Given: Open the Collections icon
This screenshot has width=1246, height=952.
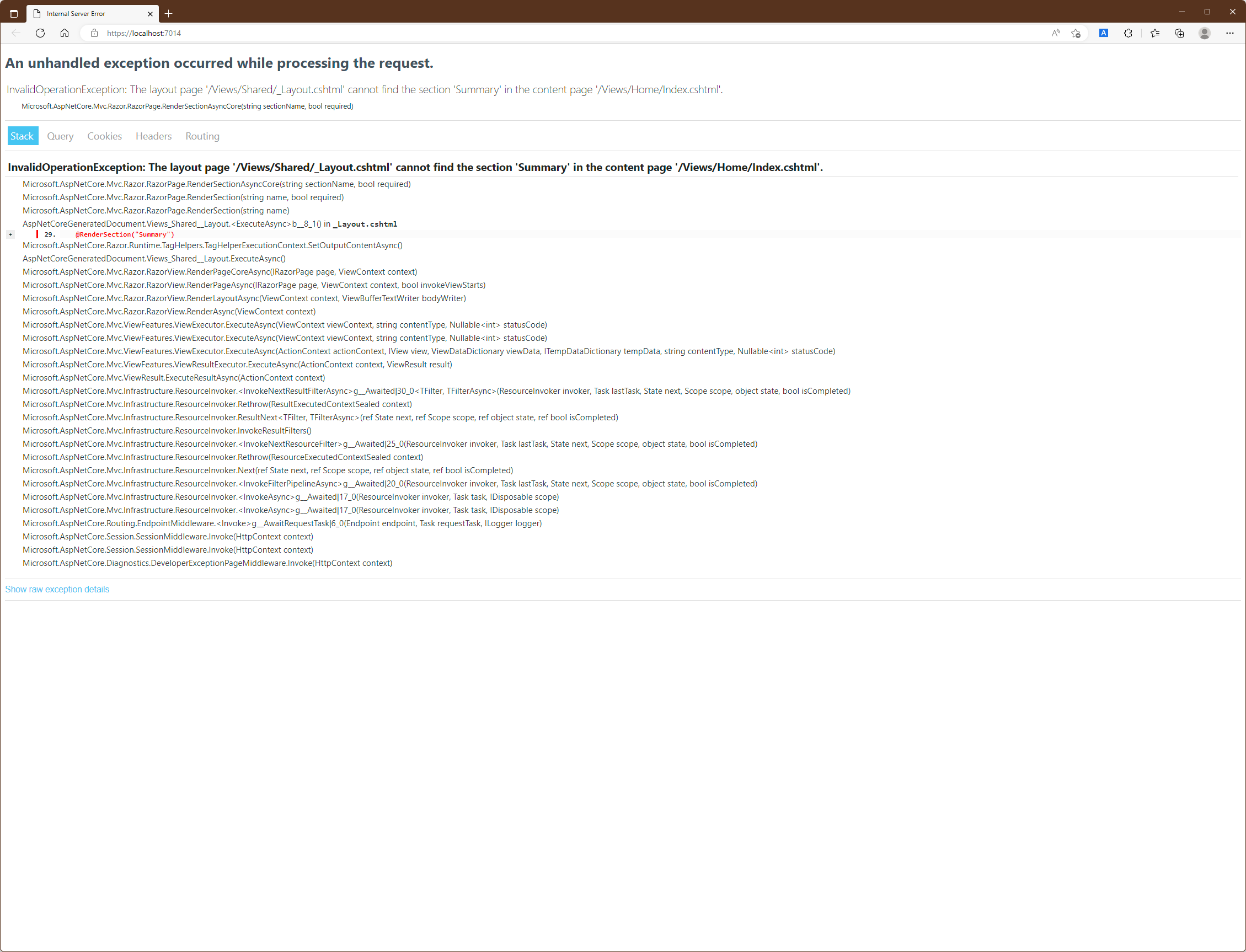Looking at the screenshot, I should coord(1179,33).
